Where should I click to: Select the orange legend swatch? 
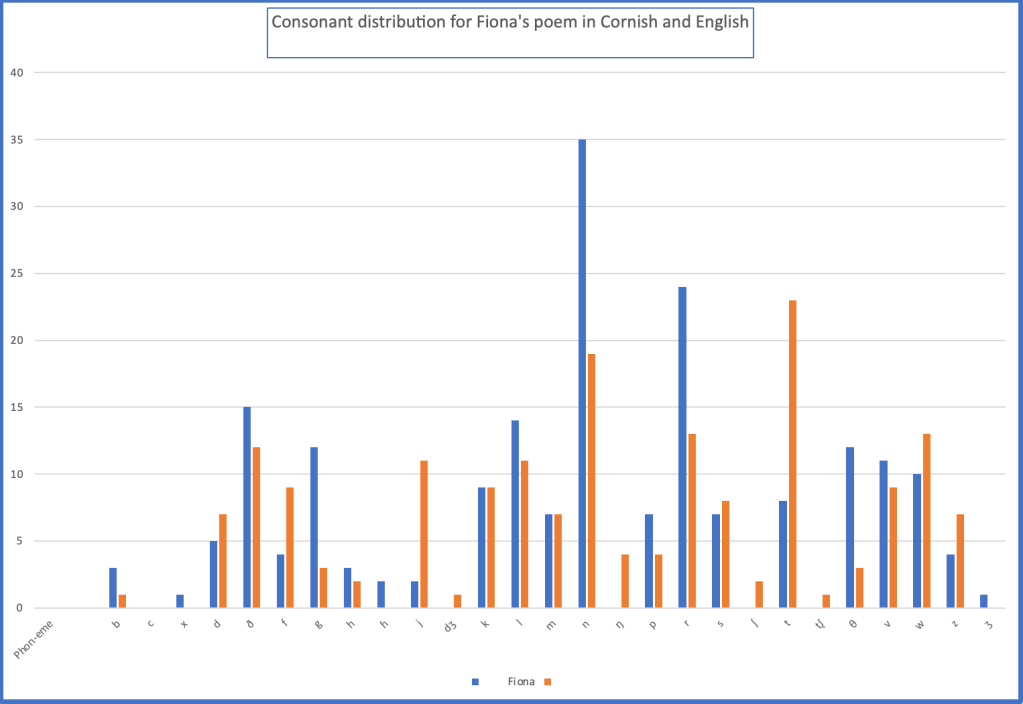pos(547,681)
